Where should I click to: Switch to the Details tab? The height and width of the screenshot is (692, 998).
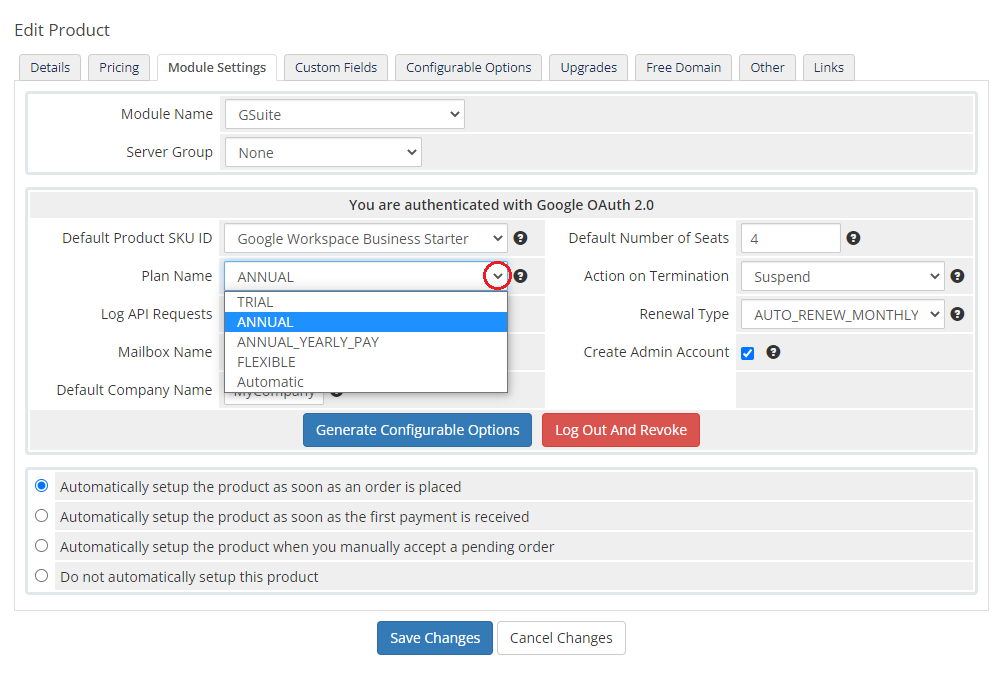(50, 67)
